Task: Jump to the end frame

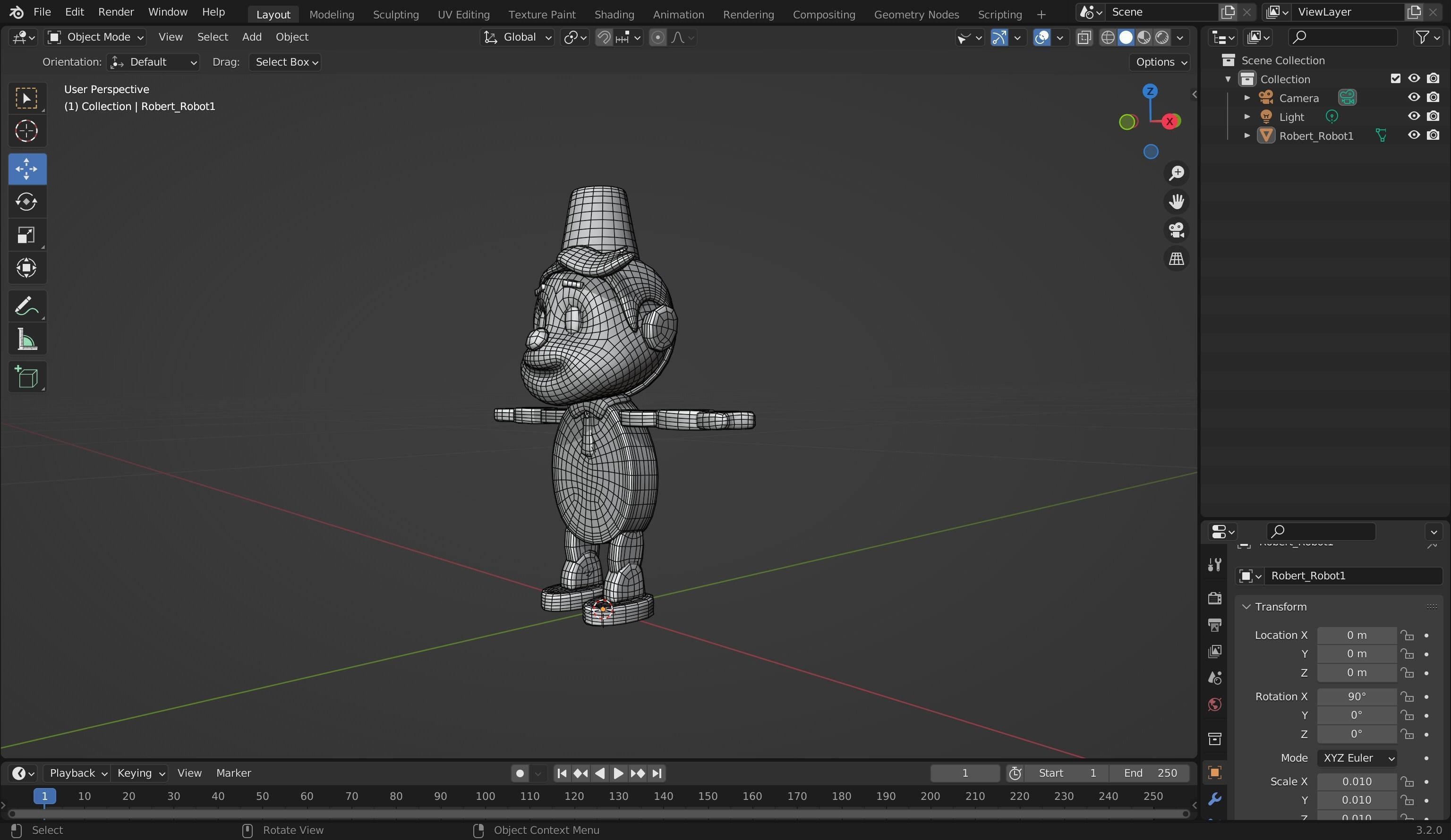Action: pyautogui.click(x=657, y=773)
